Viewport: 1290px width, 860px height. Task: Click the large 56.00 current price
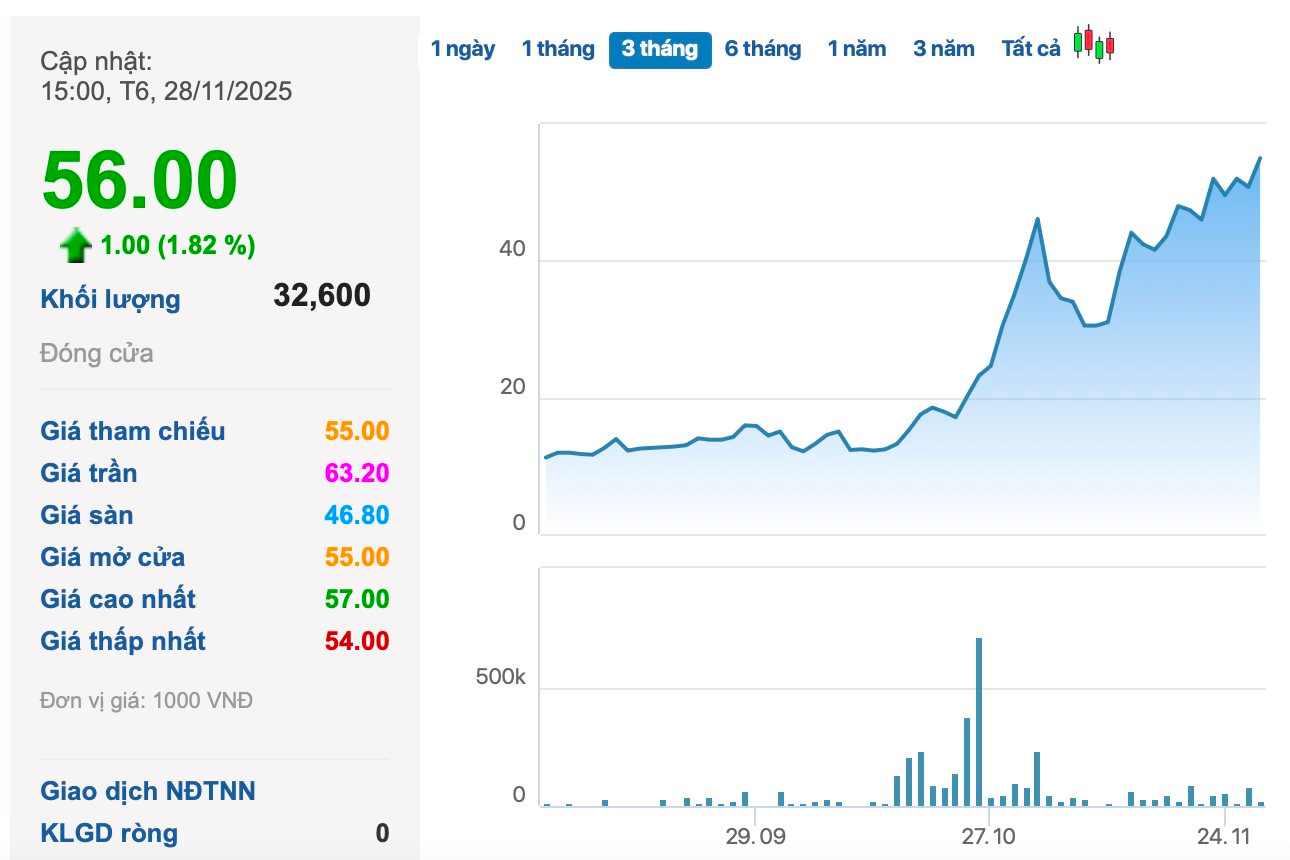(x=139, y=182)
